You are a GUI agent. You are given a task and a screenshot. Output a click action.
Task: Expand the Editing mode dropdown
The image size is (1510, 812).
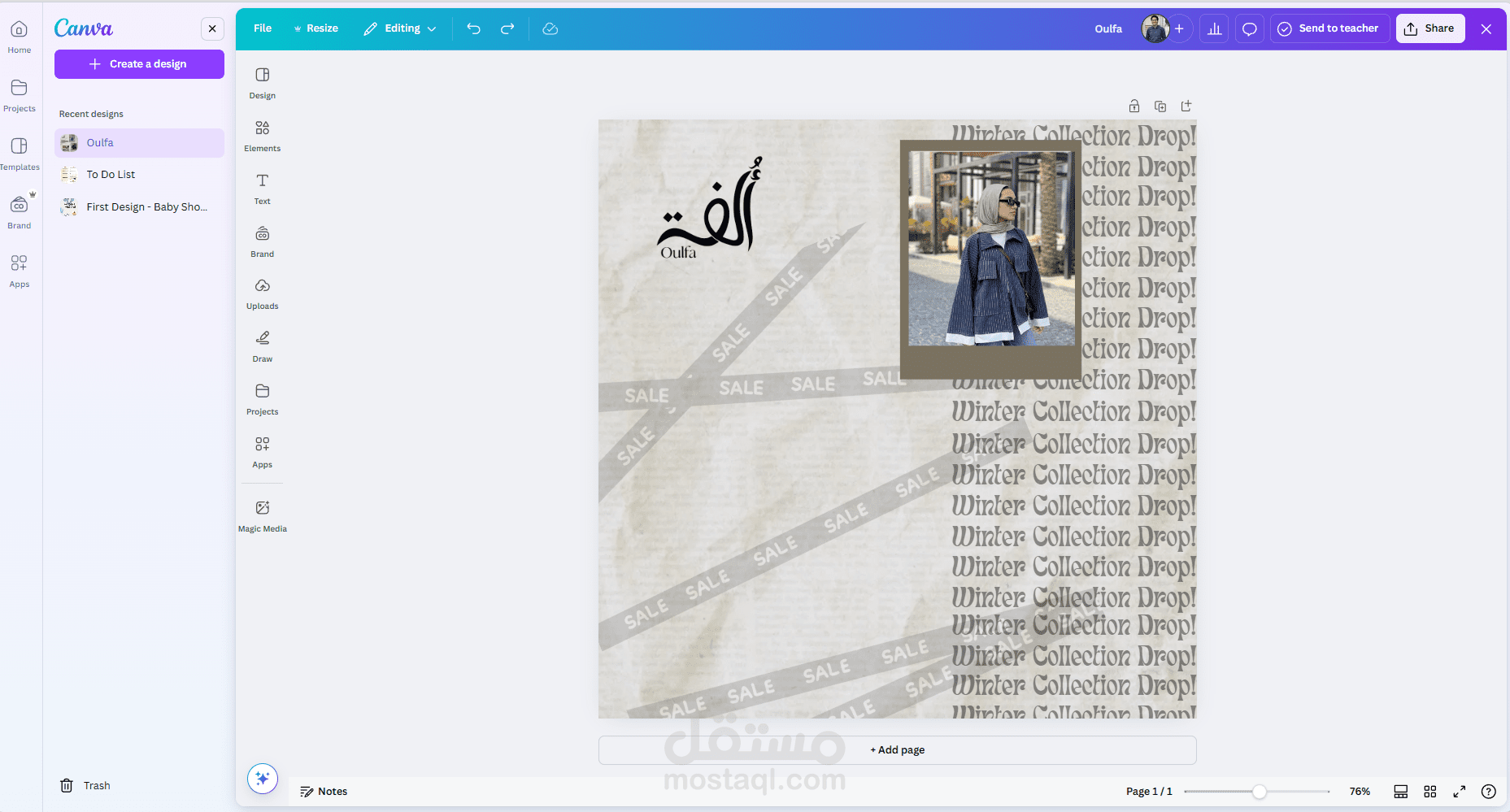pyautogui.click(x=400, y=28)
